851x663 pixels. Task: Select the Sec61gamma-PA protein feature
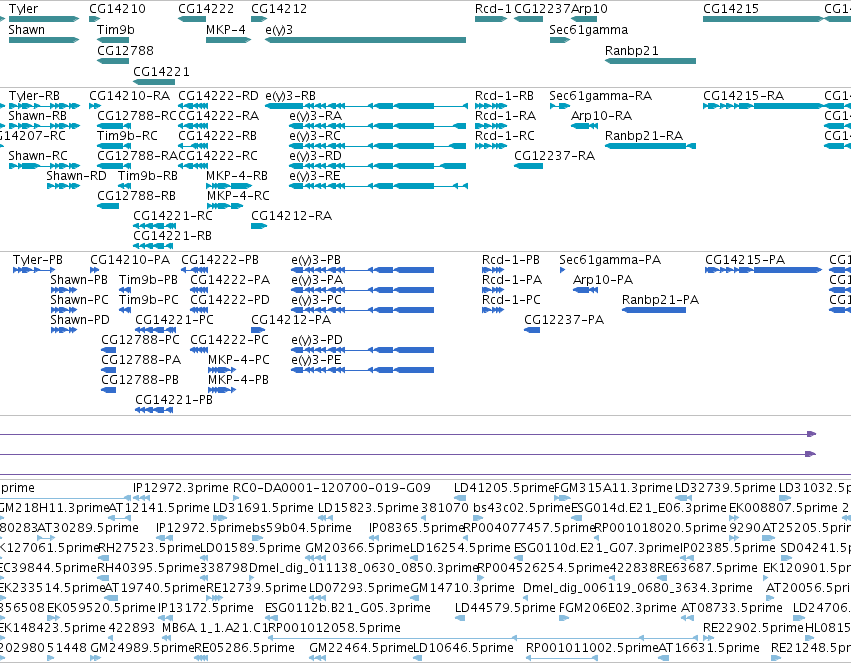(562, 270)
